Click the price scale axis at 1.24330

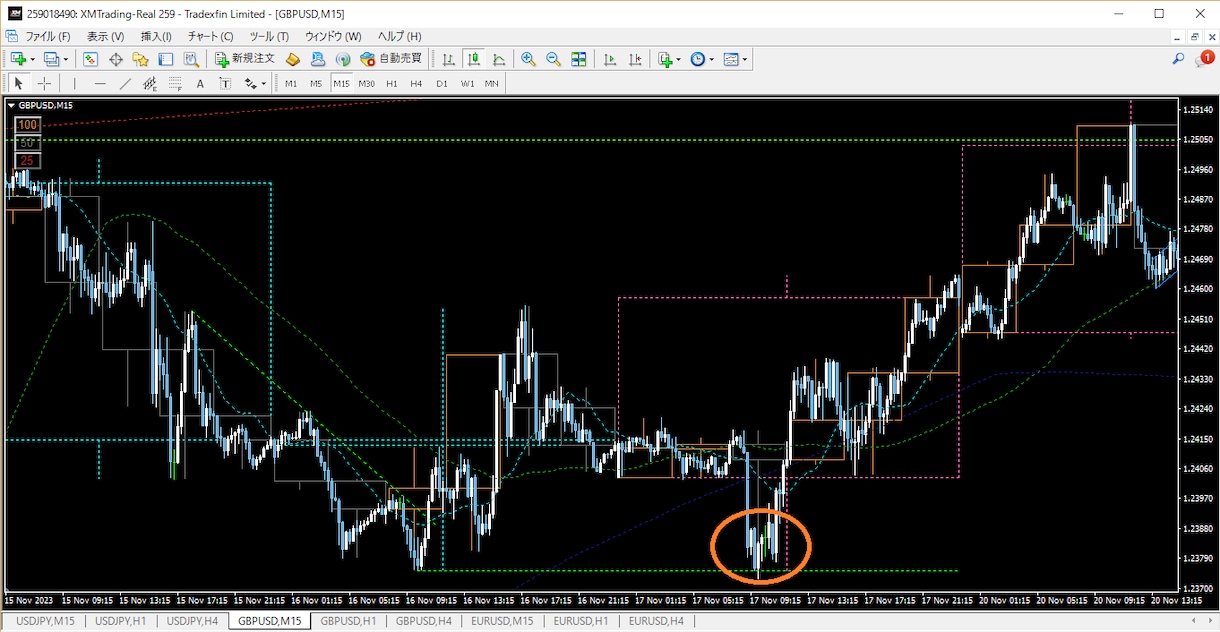point(1198,379)
